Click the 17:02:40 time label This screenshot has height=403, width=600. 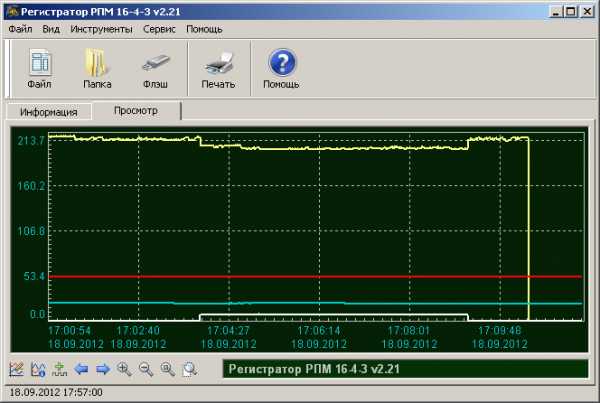click(138, 330)
